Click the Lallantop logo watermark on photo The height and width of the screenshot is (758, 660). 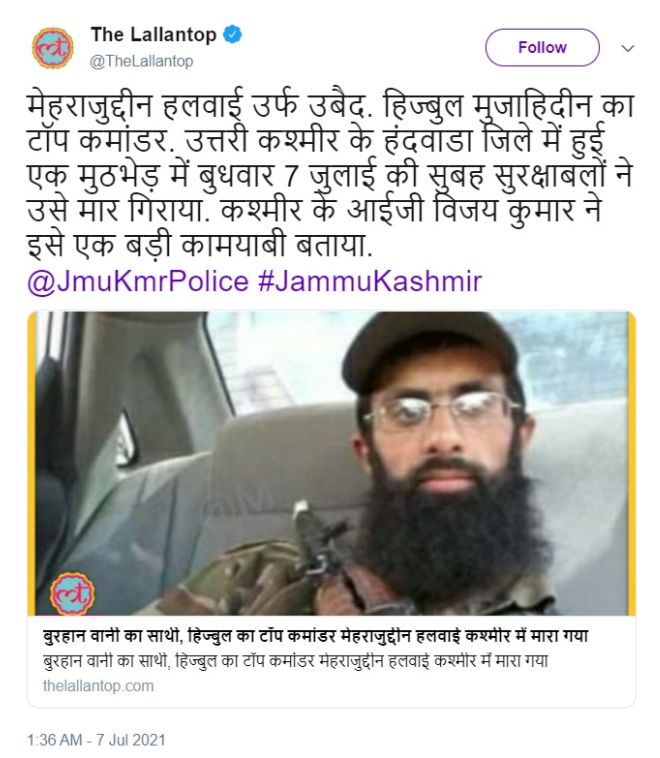click(73, 593)
